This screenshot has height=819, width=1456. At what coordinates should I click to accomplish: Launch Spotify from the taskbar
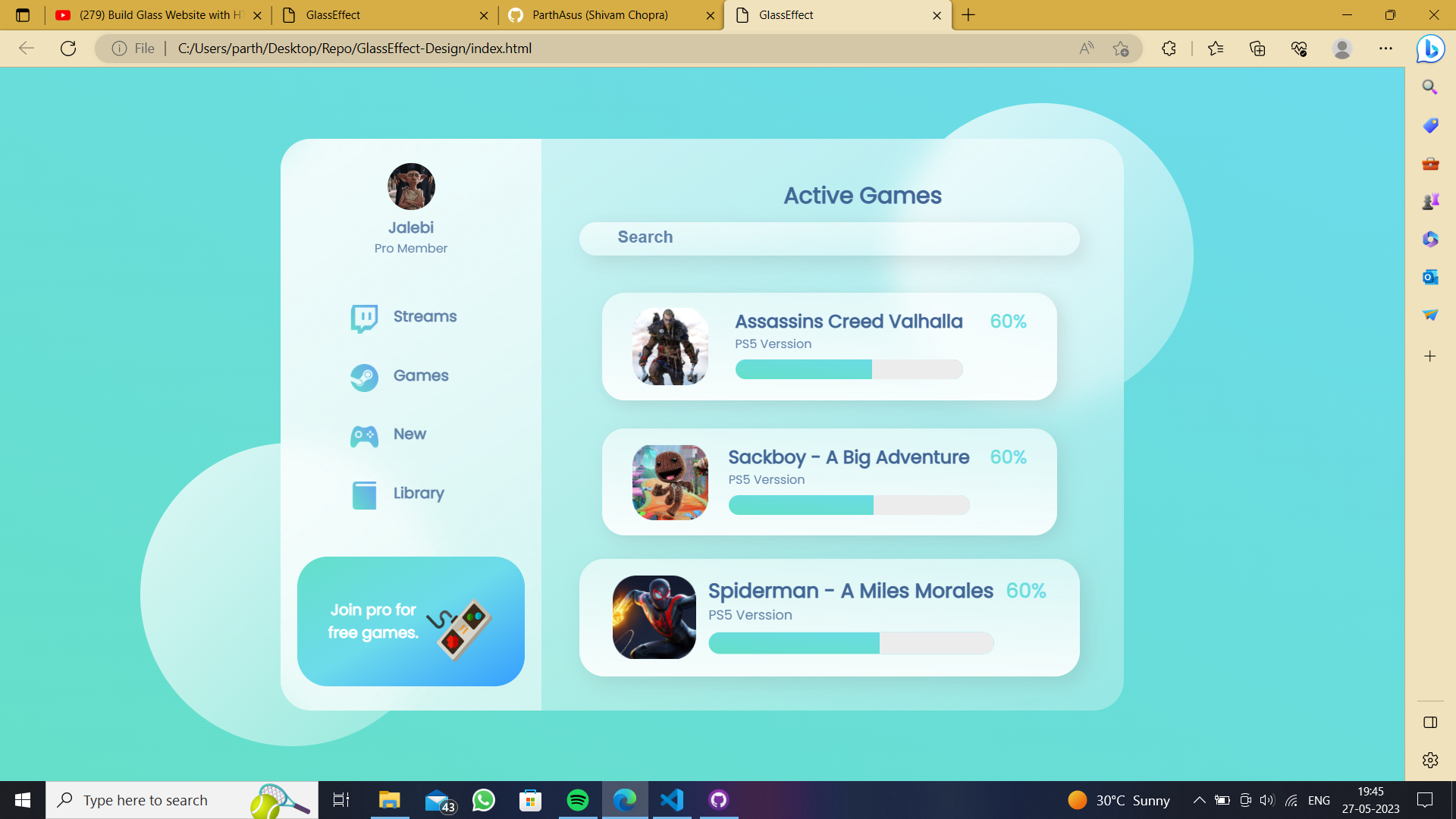click(x=577, y=799)
